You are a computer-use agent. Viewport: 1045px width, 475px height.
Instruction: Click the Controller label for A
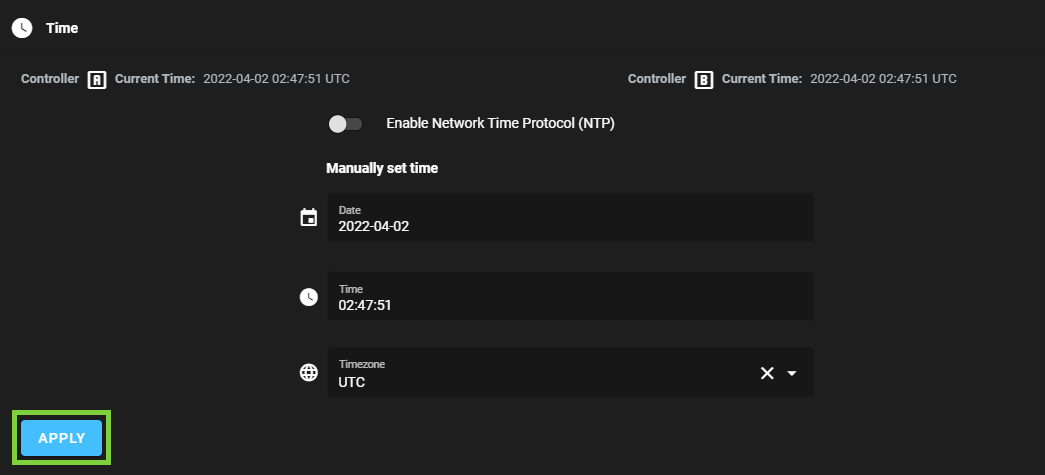[50, 78]
